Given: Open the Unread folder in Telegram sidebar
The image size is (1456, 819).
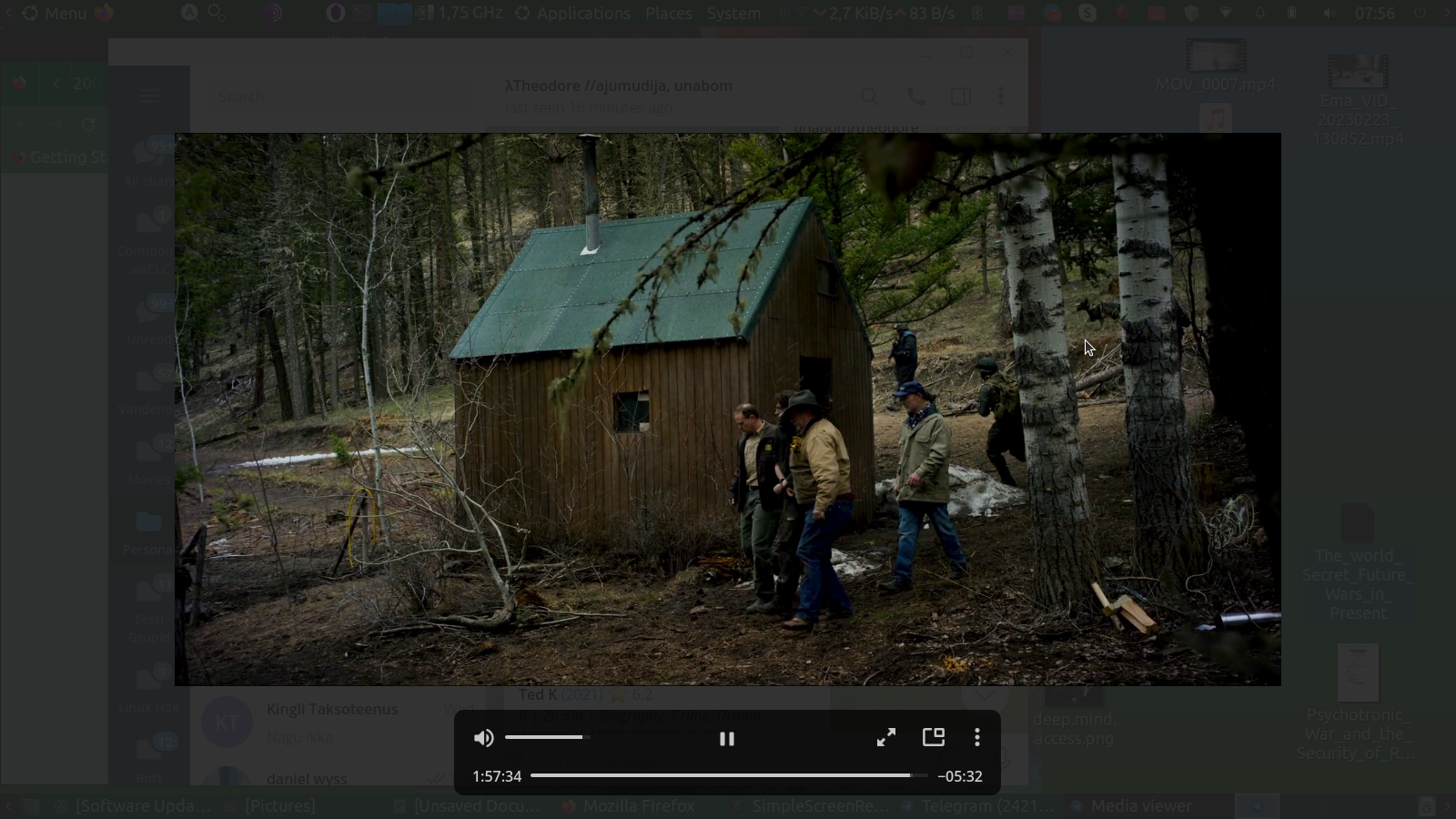Looking at the screenshot, I should [149, 320].
